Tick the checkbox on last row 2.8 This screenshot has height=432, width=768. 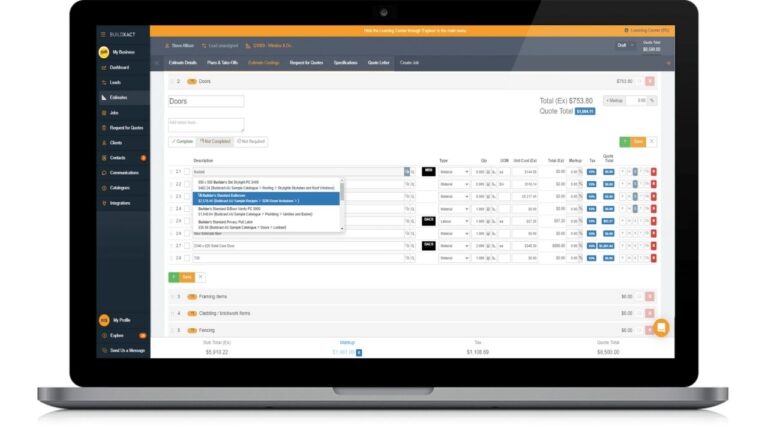click(187, 258)
